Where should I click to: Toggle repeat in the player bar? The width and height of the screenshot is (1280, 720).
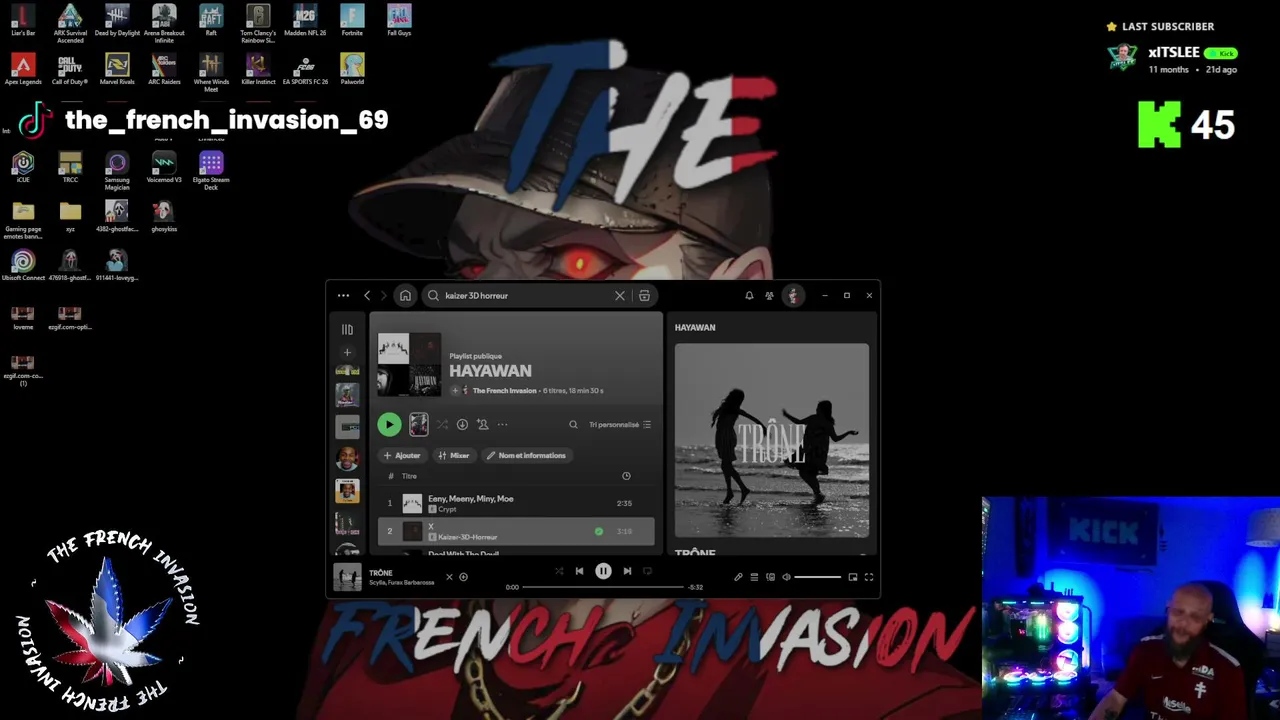coord(647,571)
